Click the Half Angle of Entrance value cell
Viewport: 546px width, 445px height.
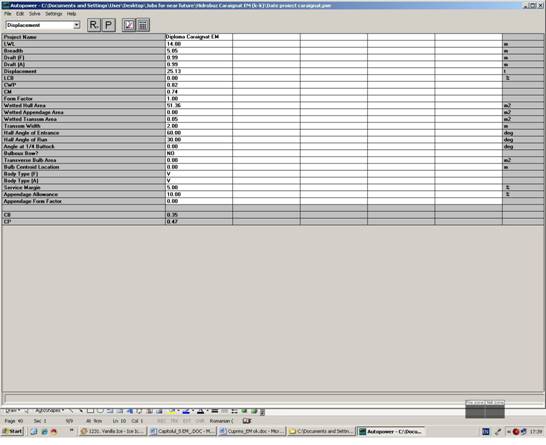[x=199, y=133]
